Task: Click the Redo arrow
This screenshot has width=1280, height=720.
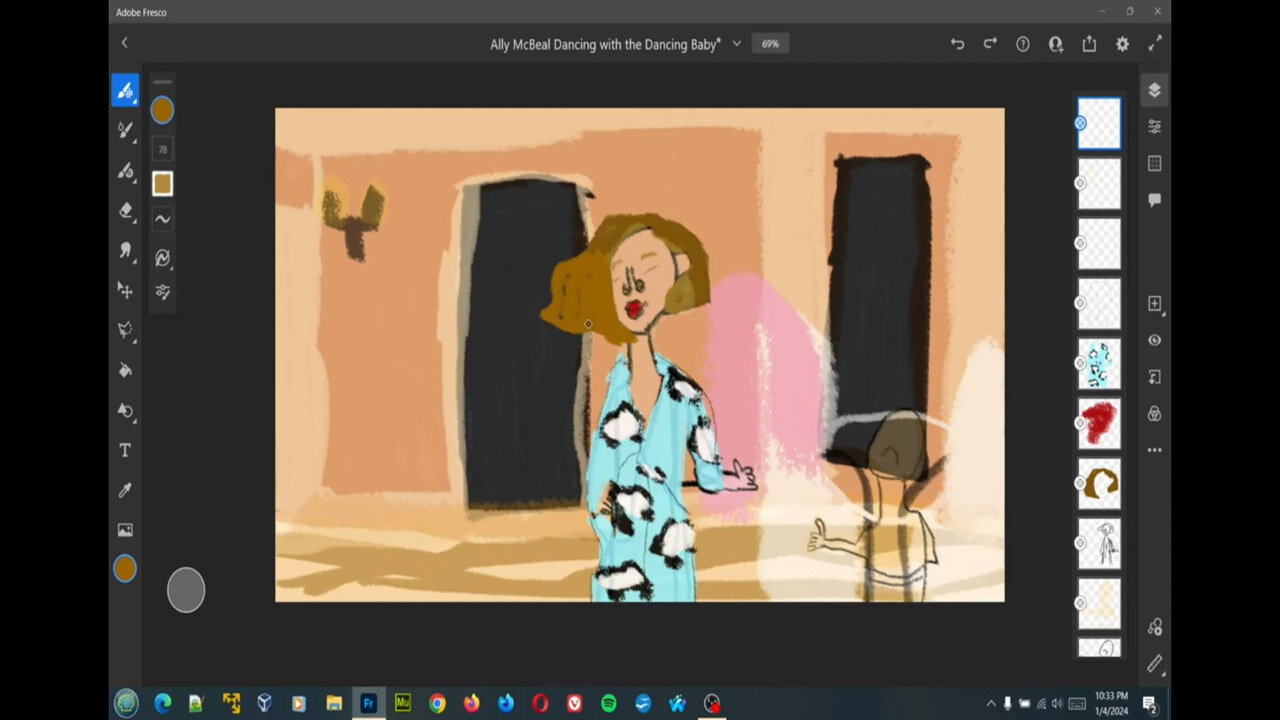Action: coord(990,44)
